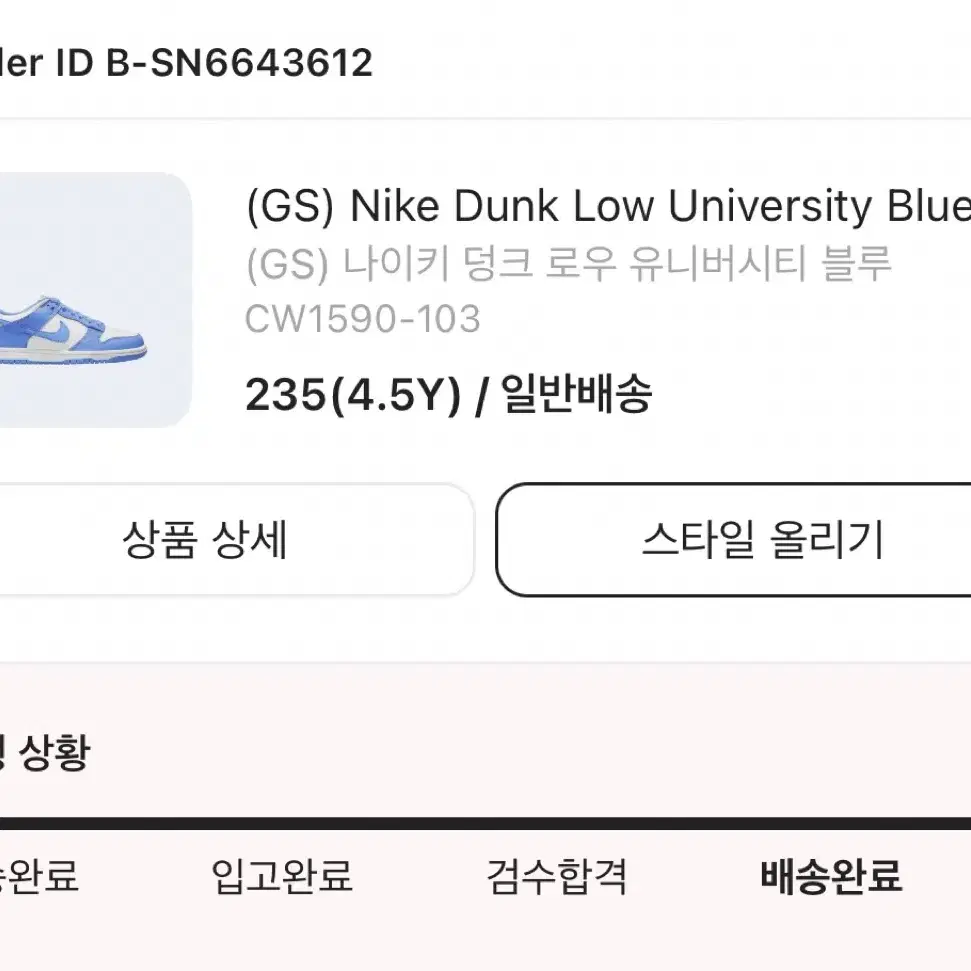Click the order number B-SN6643612
971x971 pixels.
(x=240, y=63)
